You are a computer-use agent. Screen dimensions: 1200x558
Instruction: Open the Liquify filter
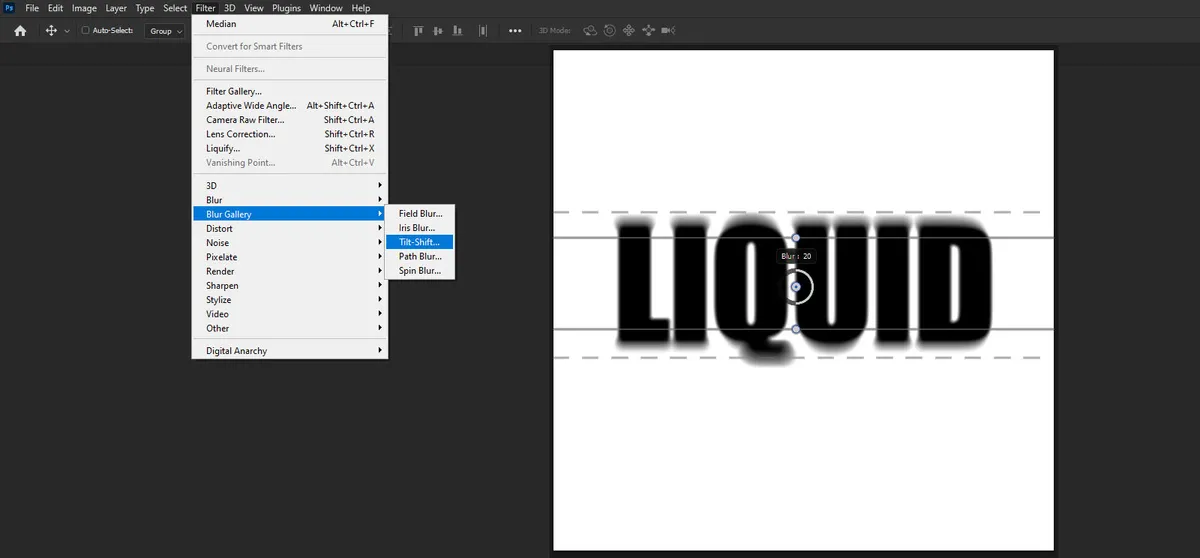tap(290, 149)
